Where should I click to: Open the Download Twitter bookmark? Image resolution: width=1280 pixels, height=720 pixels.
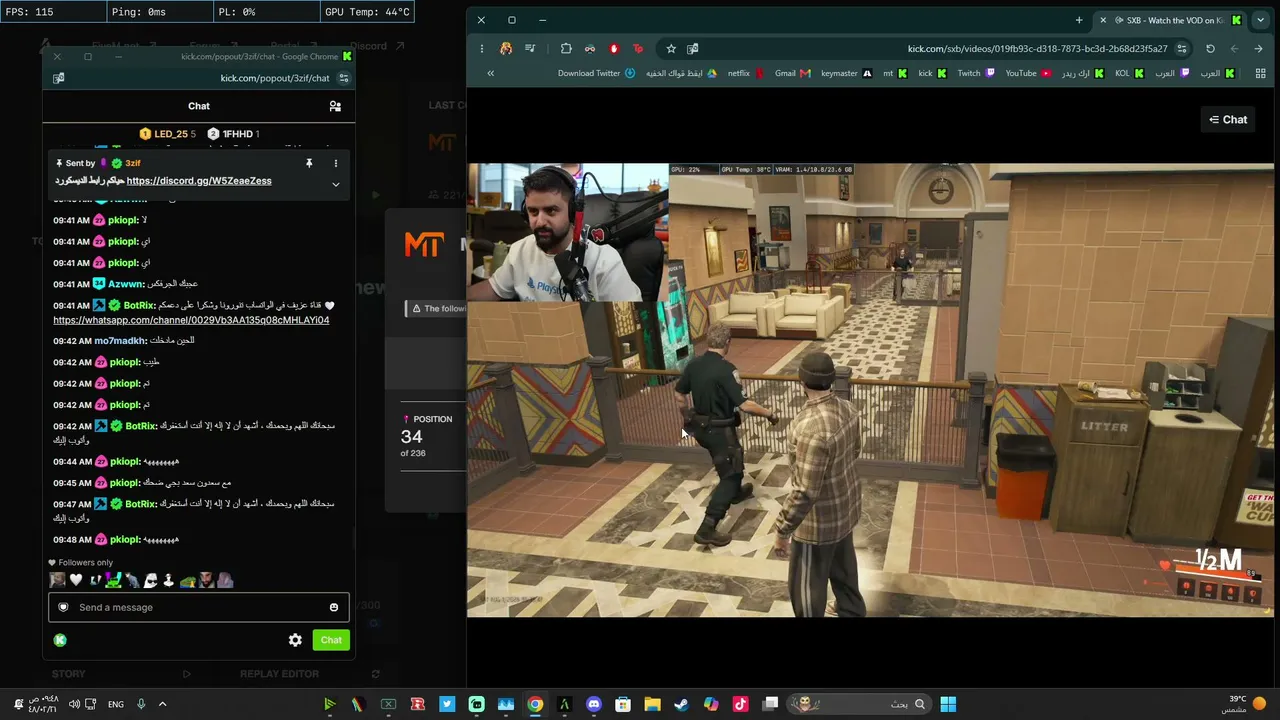coord(597,73)
